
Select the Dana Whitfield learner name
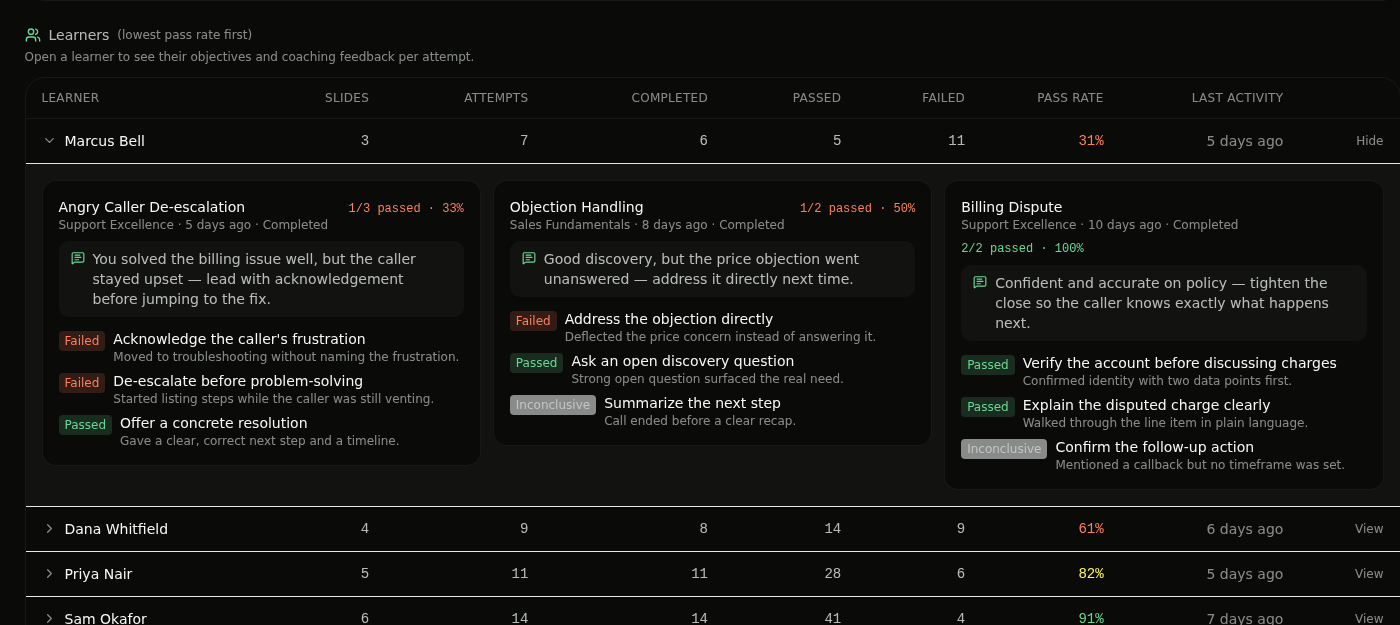pyautogui.click(x=116, y=529)
